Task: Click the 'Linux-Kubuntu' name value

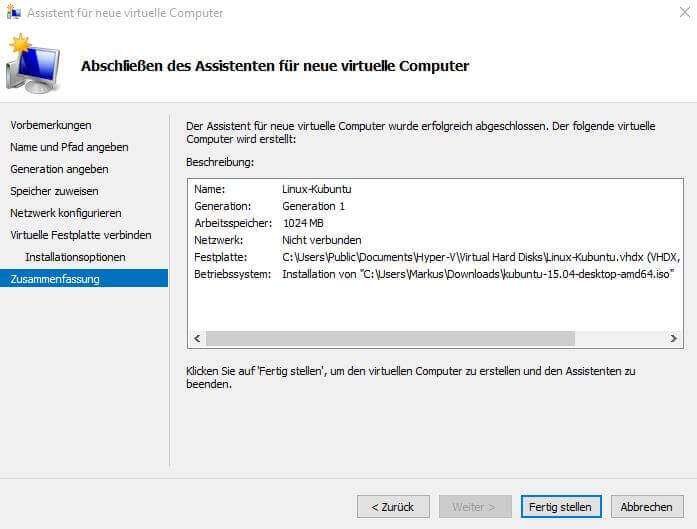Action: pos(316,189)
